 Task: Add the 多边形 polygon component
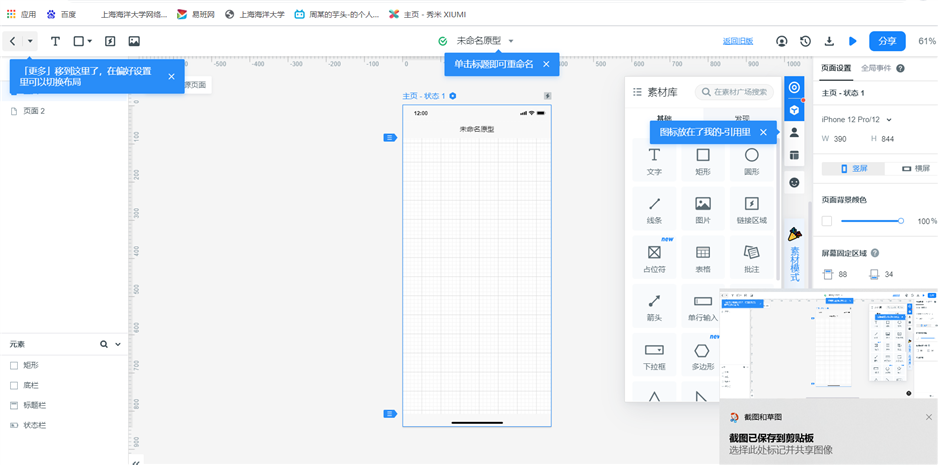tap(701, 354)
